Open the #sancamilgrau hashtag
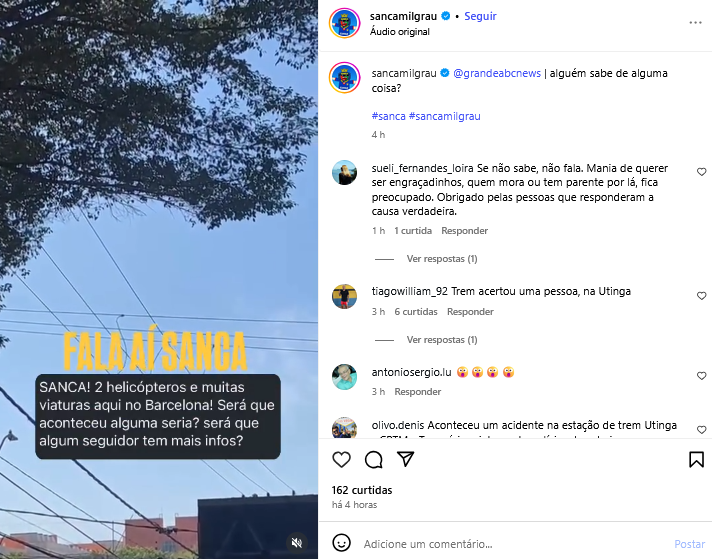712x559 pixels. click(x=445, y=116)
